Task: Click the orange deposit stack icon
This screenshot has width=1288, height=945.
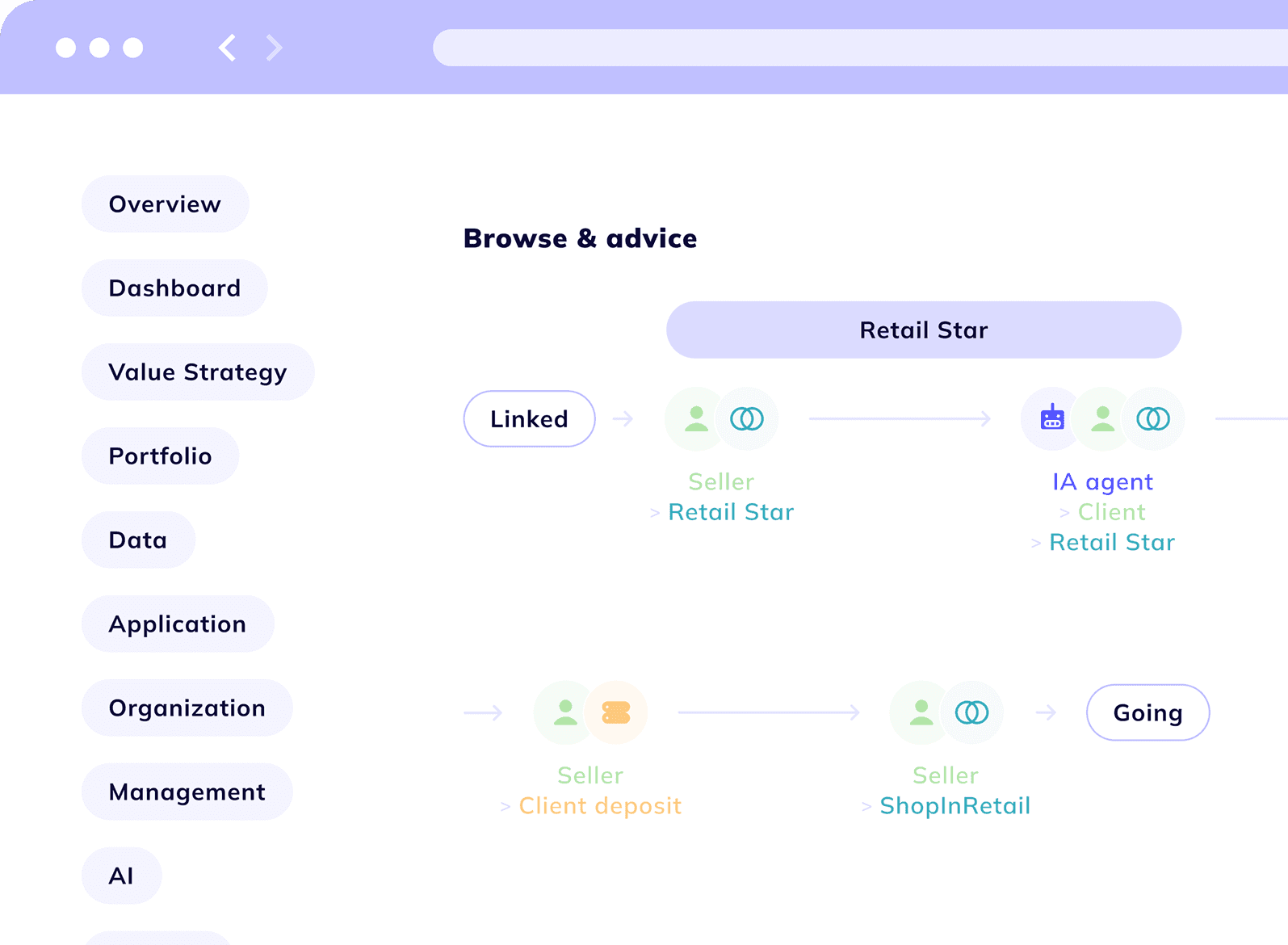Action: (616, 712)
